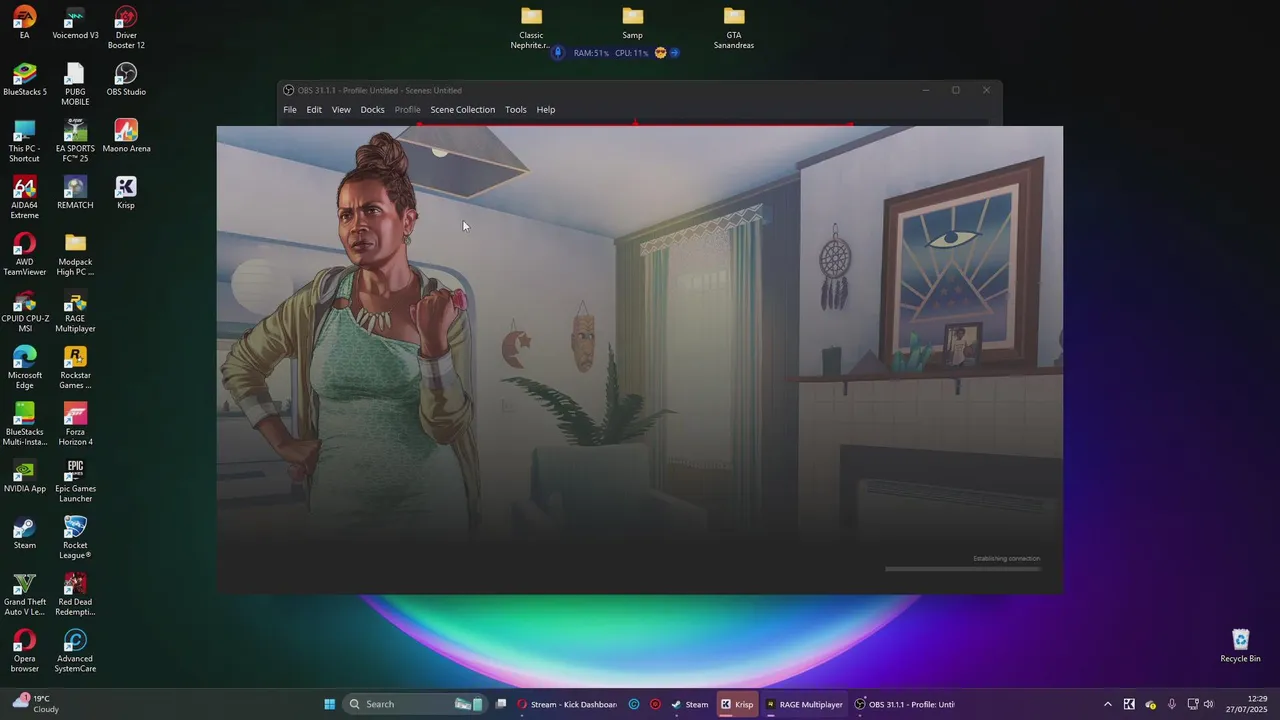The image size is (1280, 720).
Task: Open the Cloudy 19°C weather widget
Action: 35,704
